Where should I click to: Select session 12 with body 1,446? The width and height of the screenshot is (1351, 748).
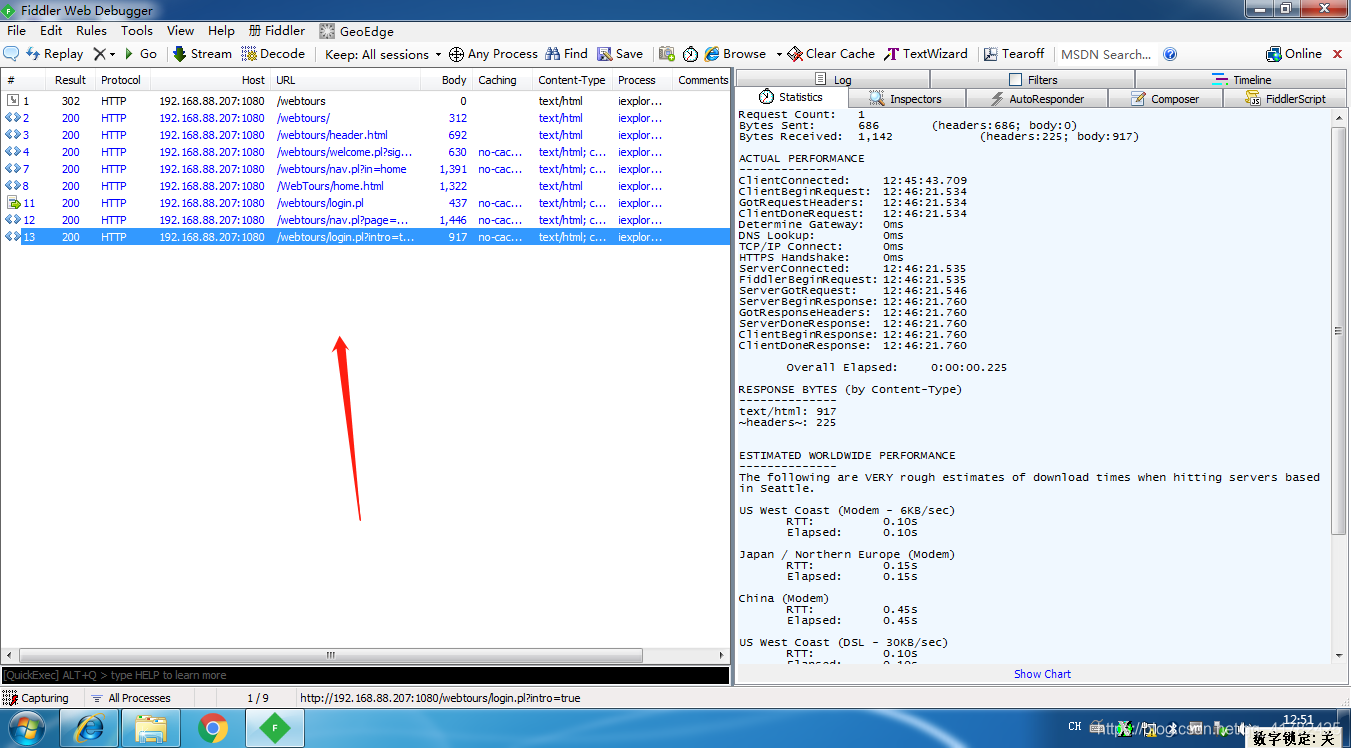[365, 220]
